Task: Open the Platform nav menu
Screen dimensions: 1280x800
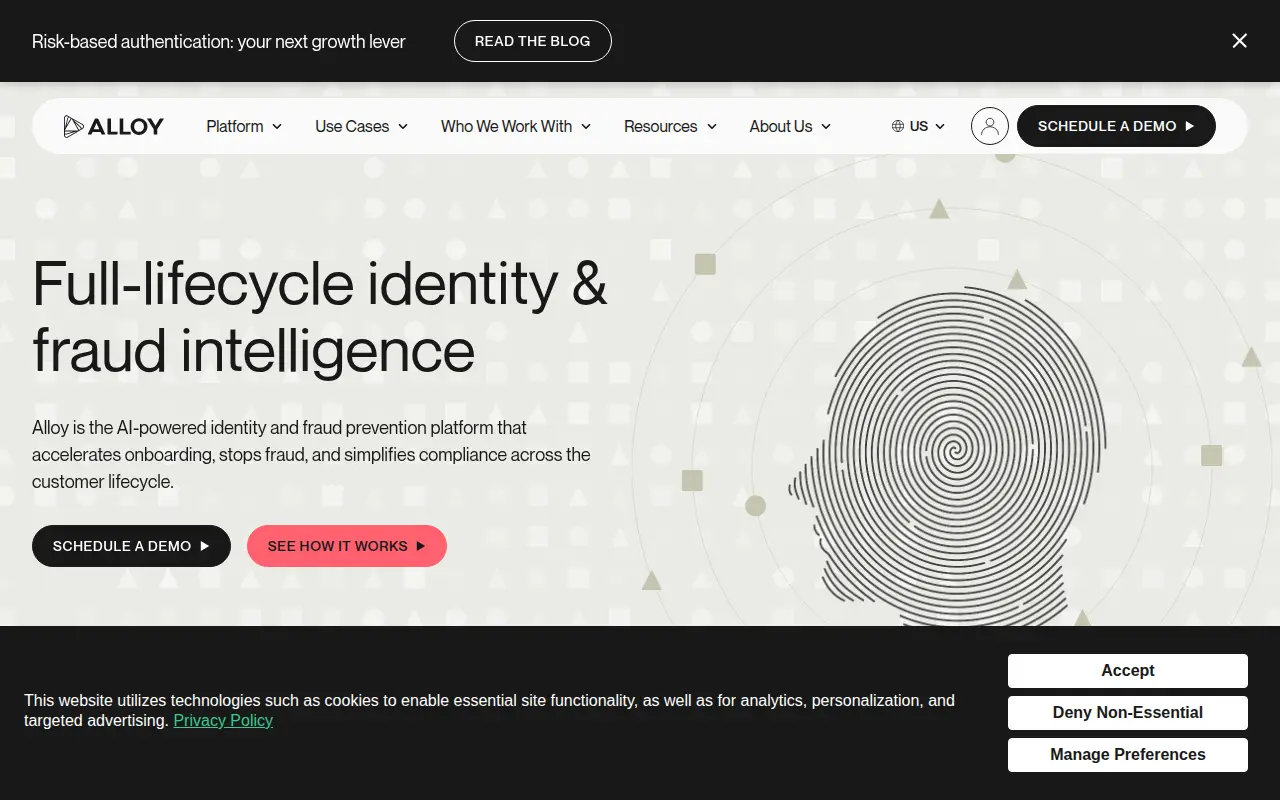Action: pos(244,126)
